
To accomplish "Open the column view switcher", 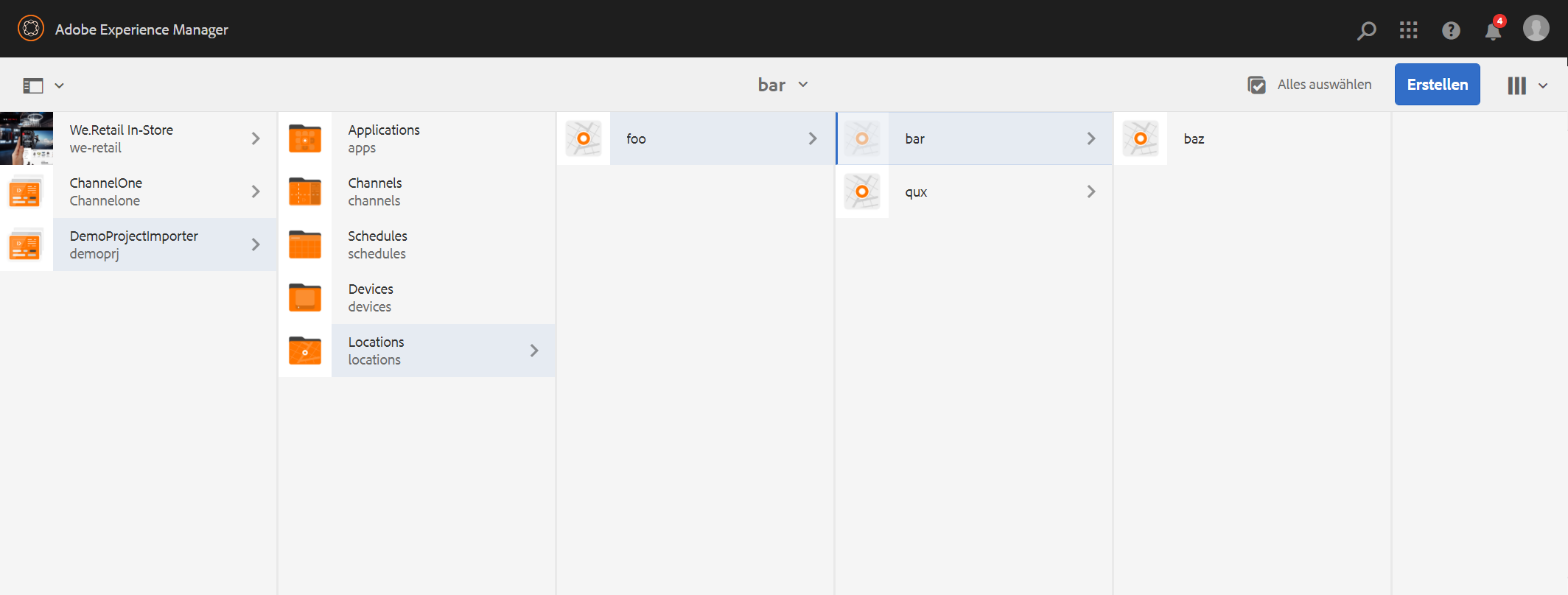I will 1527,85.
